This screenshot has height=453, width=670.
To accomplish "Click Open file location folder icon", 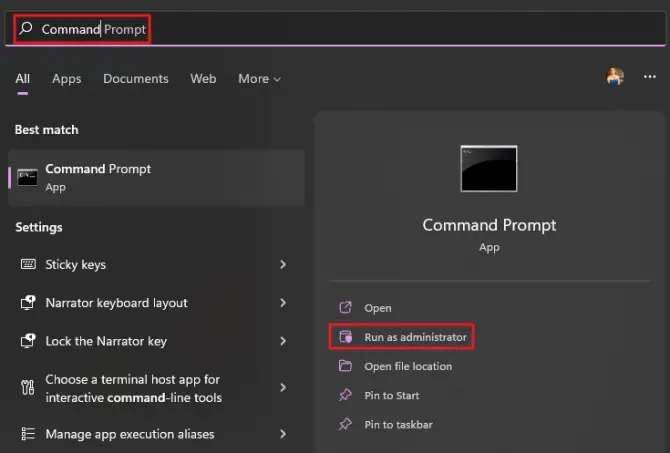I will (345, 366).
